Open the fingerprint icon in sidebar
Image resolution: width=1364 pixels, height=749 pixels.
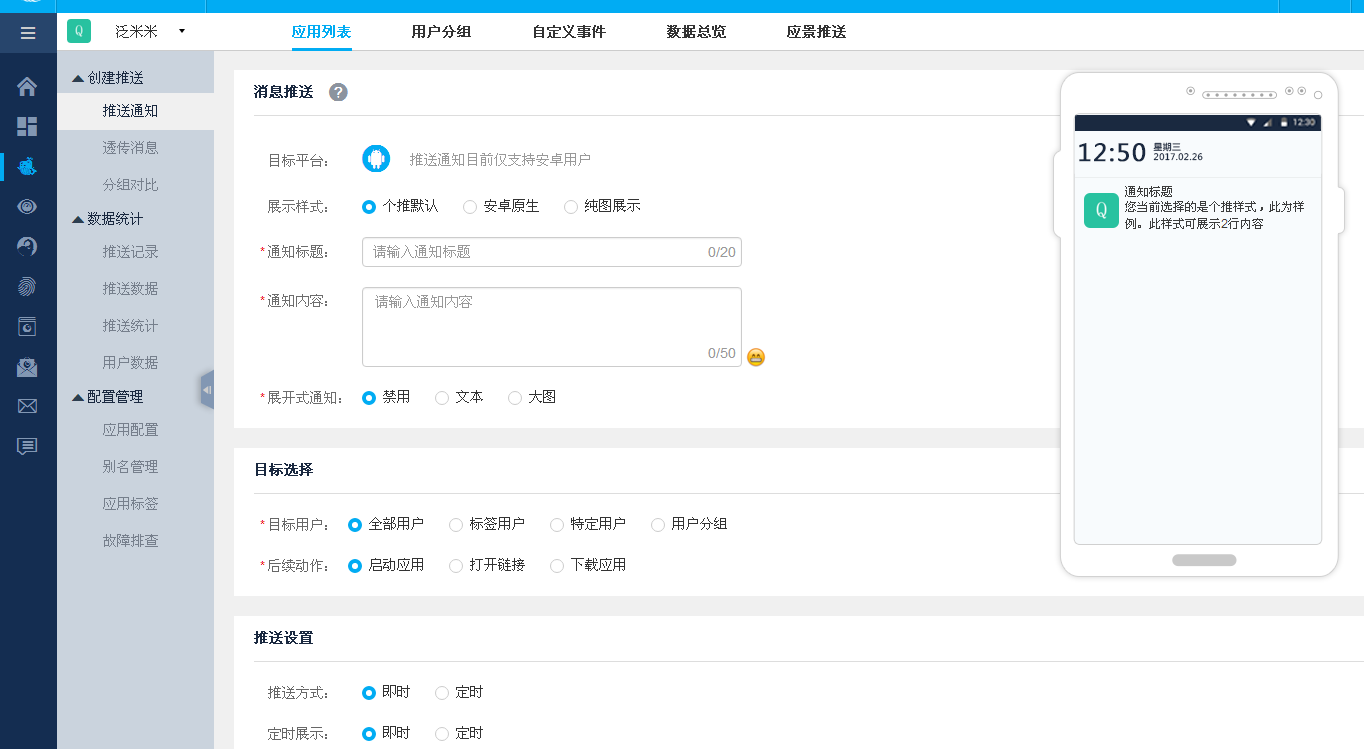(x=27, y=286)
